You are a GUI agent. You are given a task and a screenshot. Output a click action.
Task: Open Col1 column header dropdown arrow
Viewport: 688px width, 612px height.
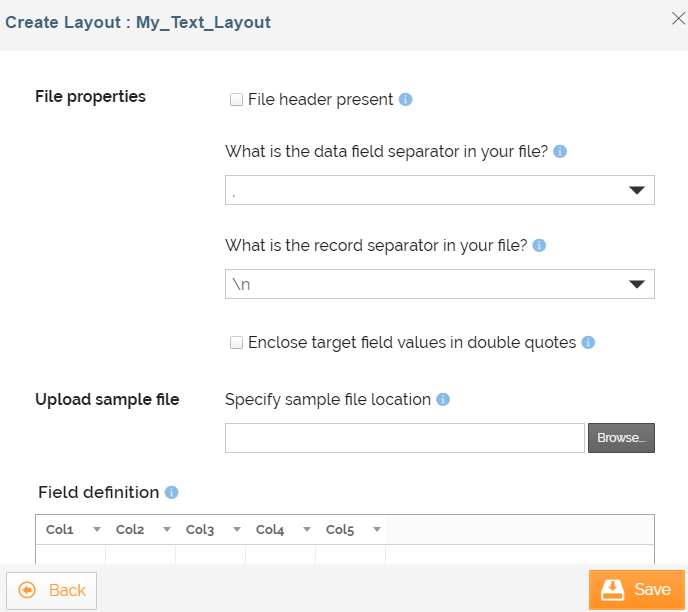tap(97, 530)
